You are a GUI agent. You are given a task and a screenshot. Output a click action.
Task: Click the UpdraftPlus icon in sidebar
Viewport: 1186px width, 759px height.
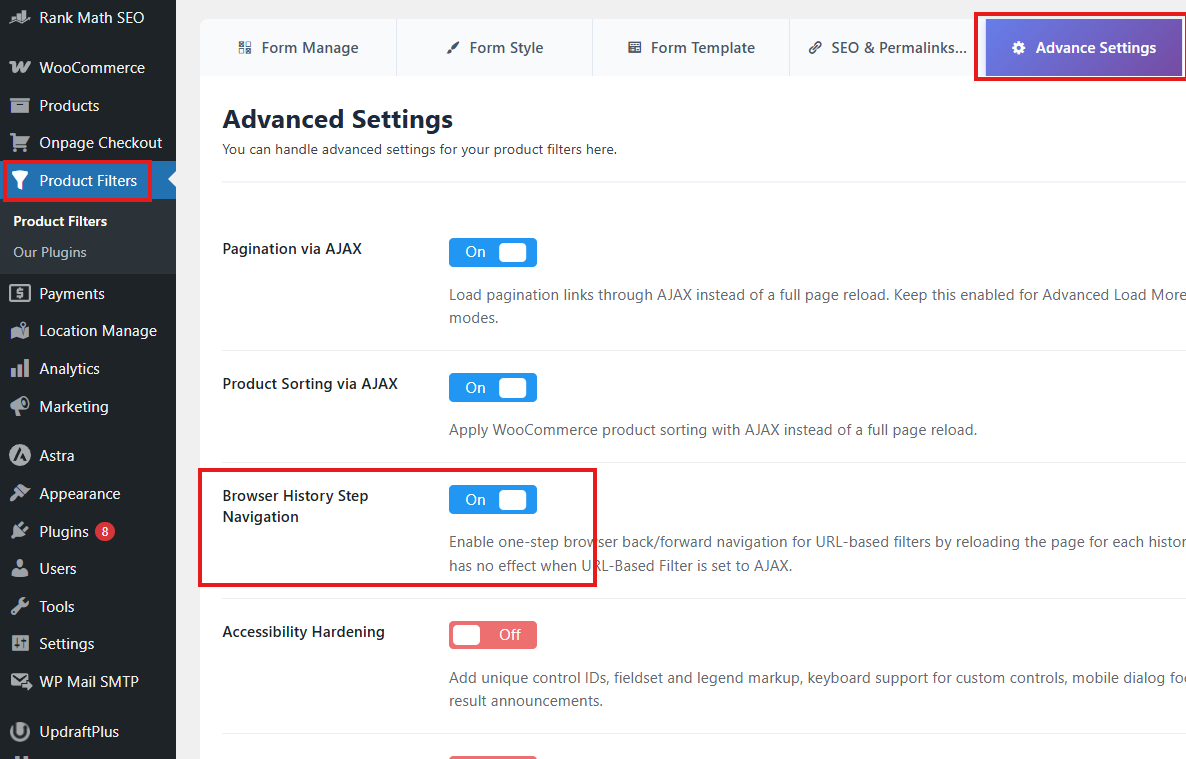(19, 732)
